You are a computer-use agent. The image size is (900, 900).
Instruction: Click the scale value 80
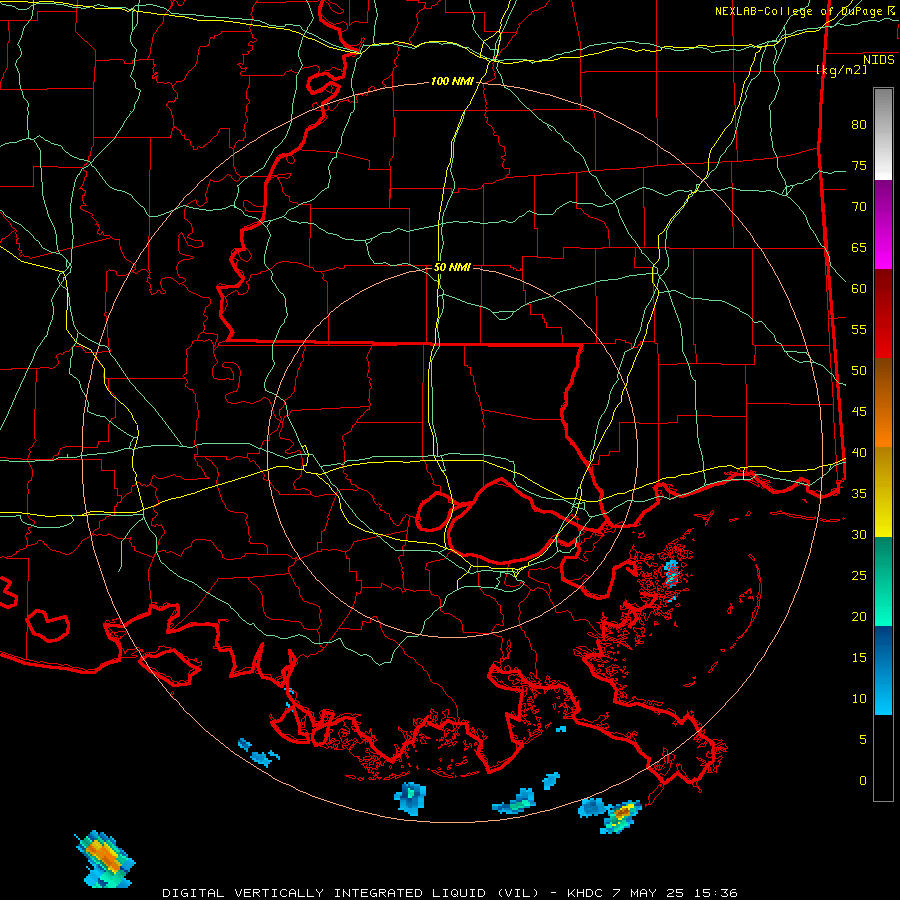click(859, 125)
